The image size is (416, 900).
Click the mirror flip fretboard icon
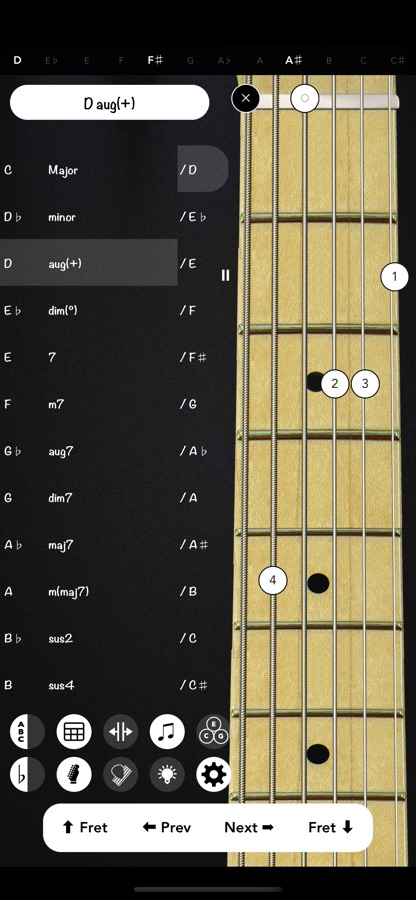[x=120, y=732]
